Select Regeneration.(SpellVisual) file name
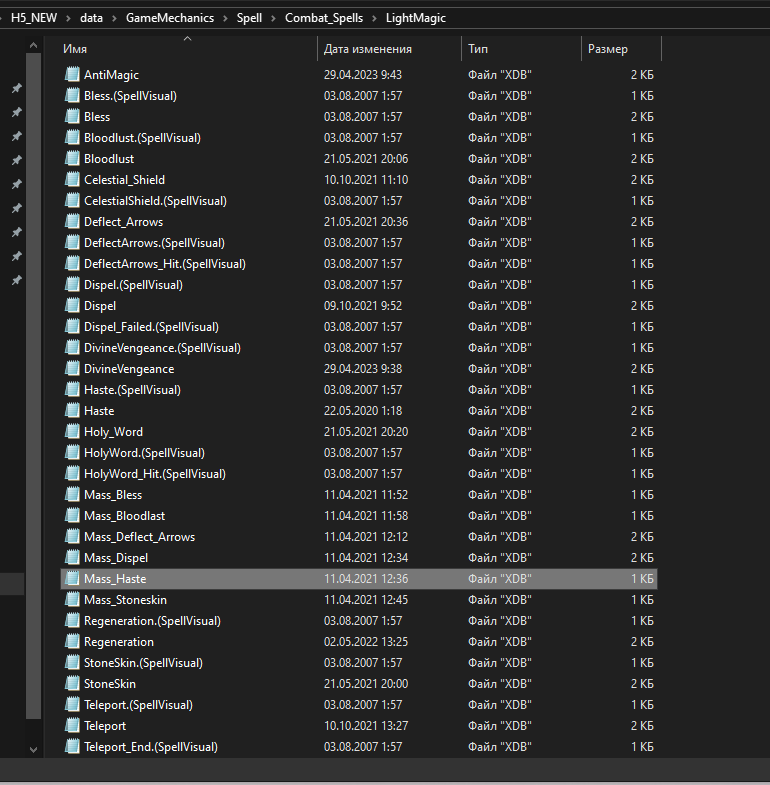The width and height of the screenshot is (770, 785). coord(152,621)
